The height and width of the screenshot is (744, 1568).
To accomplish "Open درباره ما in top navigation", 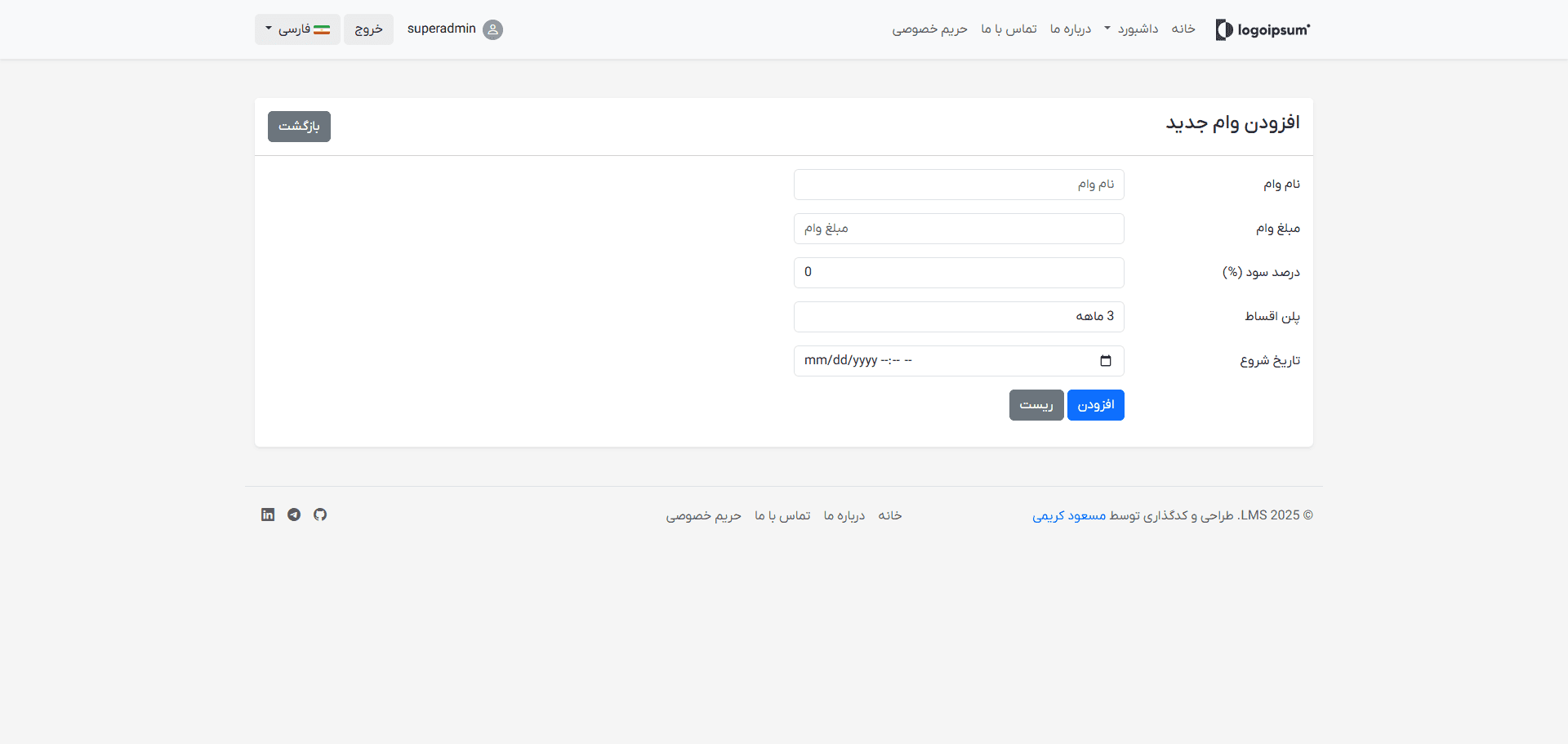I will [x=1071, y=29].
